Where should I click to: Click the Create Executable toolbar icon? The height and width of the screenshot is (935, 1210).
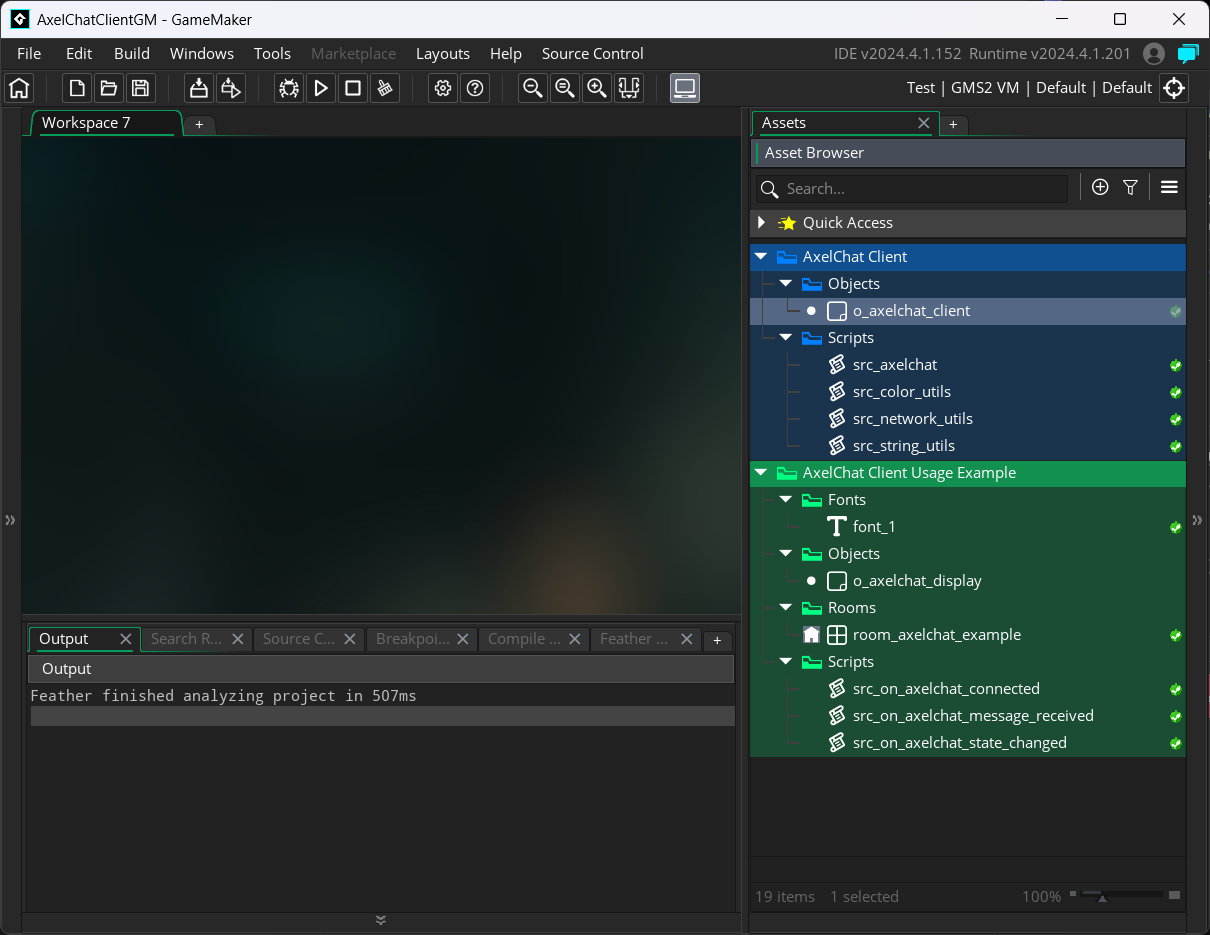pyautogui.click(x=199, y=88)
